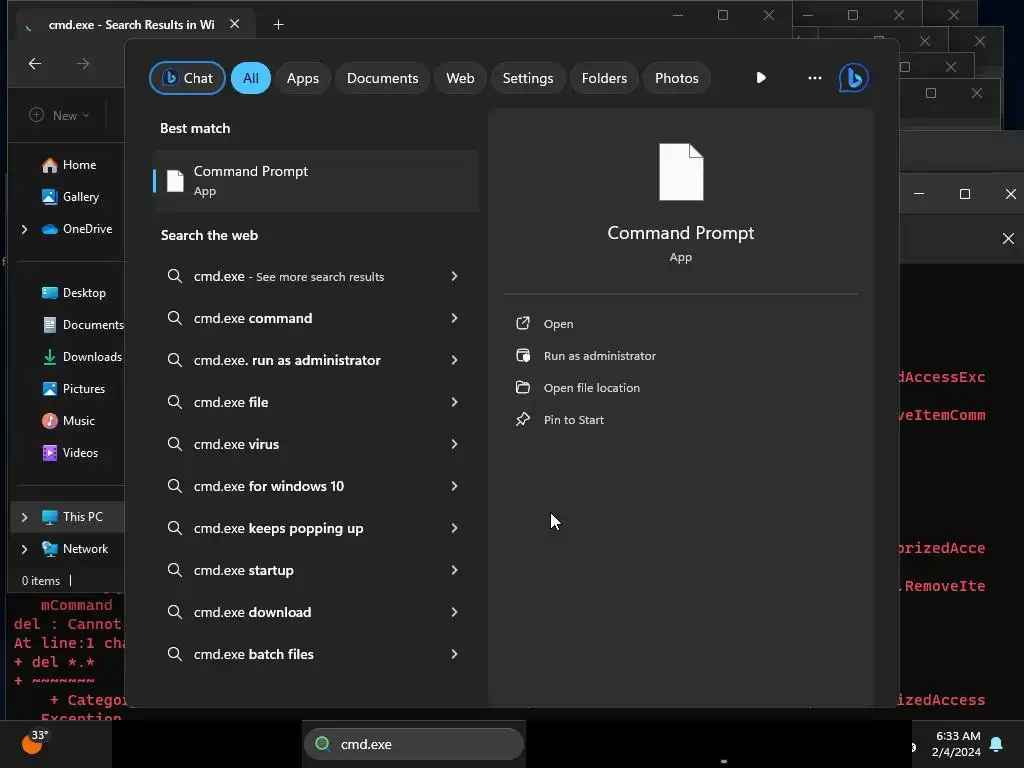
Task: Go forward in File Explorer
Action: [x=83, y=63]
